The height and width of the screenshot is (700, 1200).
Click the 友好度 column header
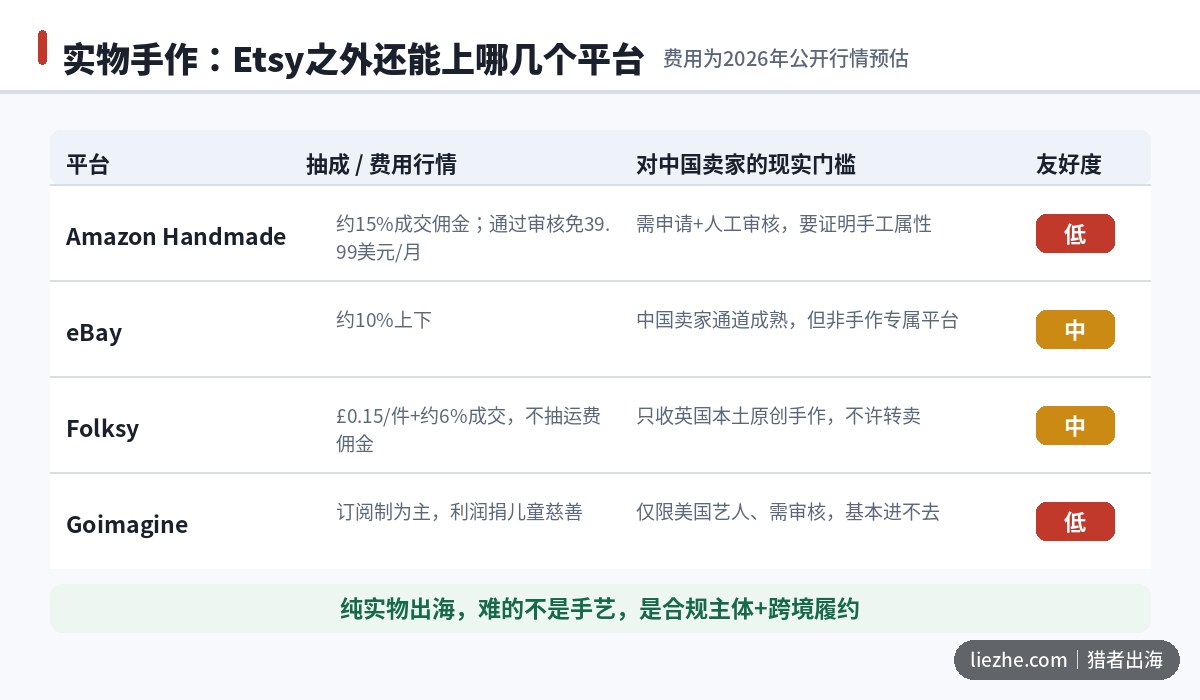click(1068, 165)
